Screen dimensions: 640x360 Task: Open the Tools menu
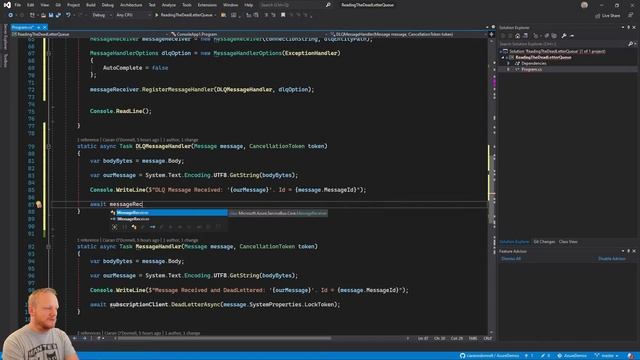pos(187,5)
